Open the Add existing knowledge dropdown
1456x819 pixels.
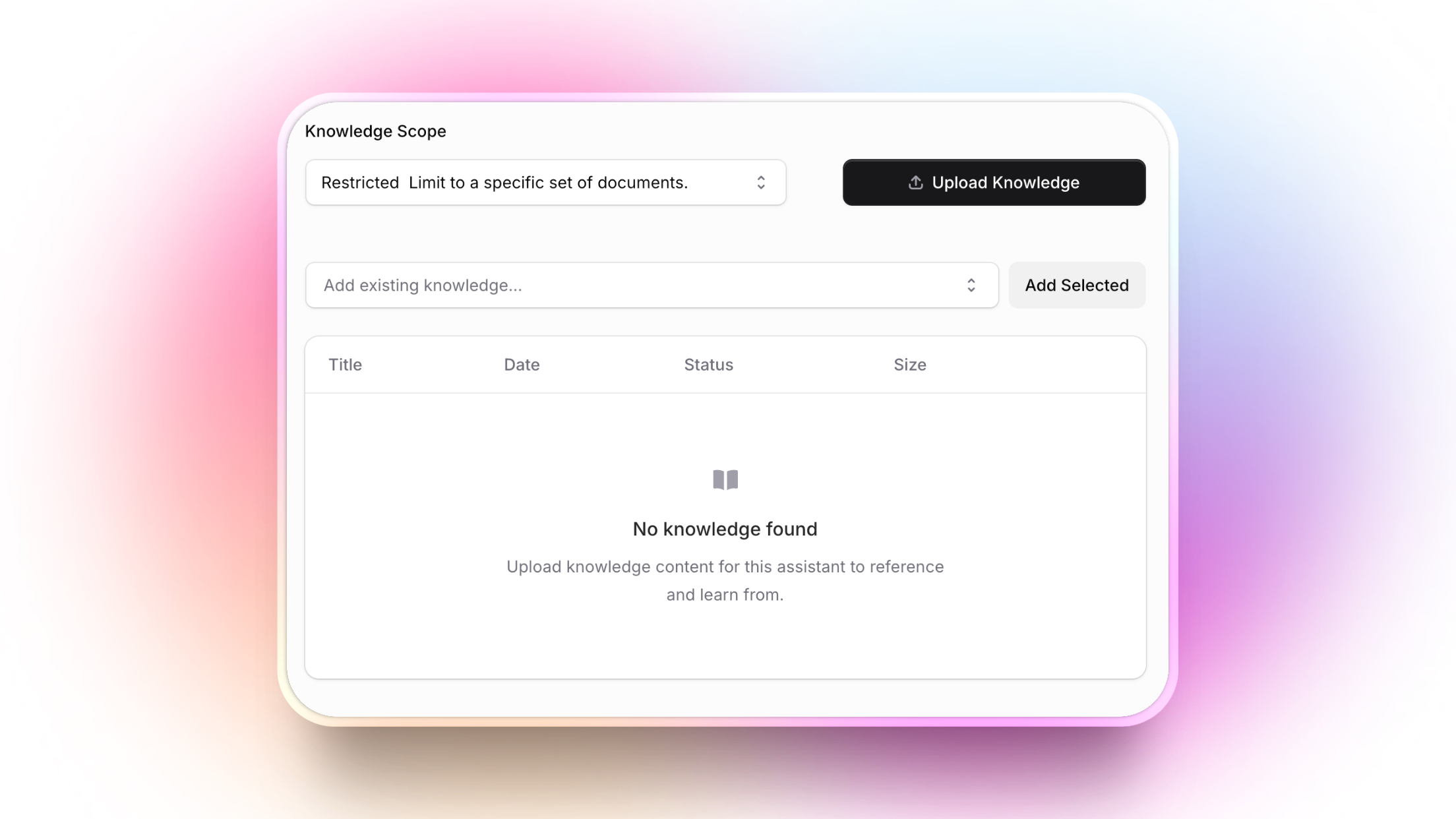click(x=652, y=285)
